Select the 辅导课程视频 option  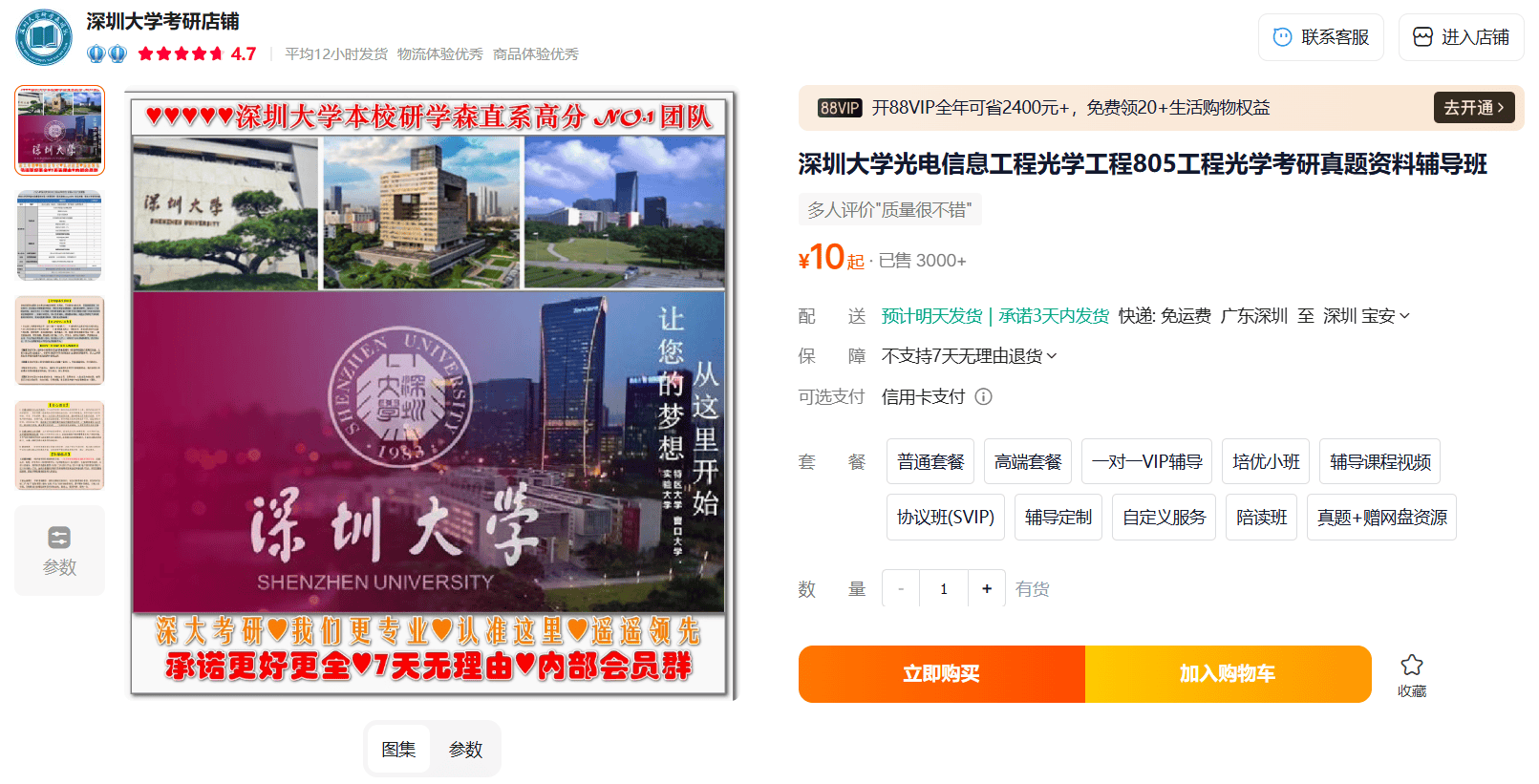[1379, 462]
